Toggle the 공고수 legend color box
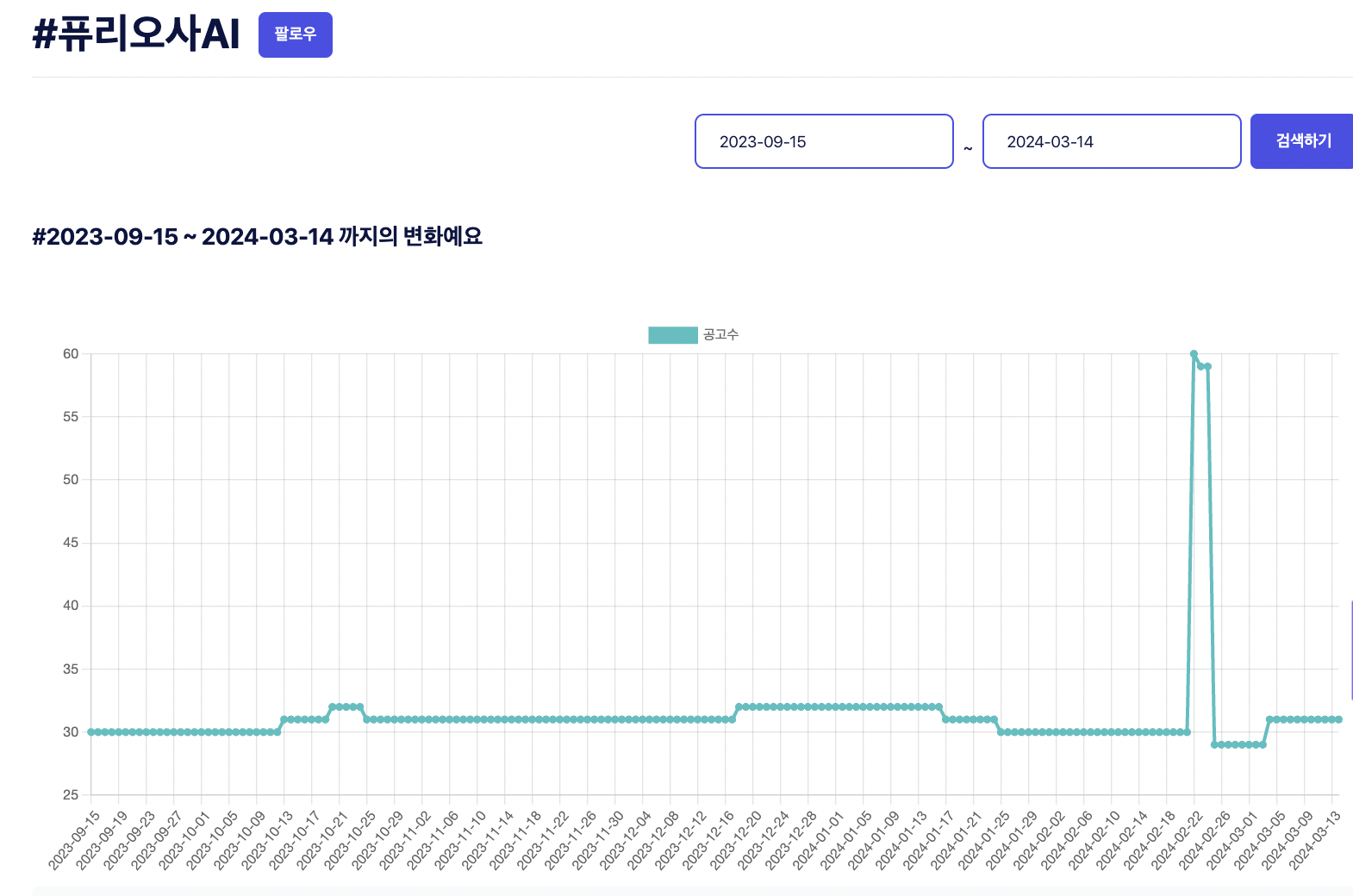This screenshot has width=1353, height=896. (672, 335)
